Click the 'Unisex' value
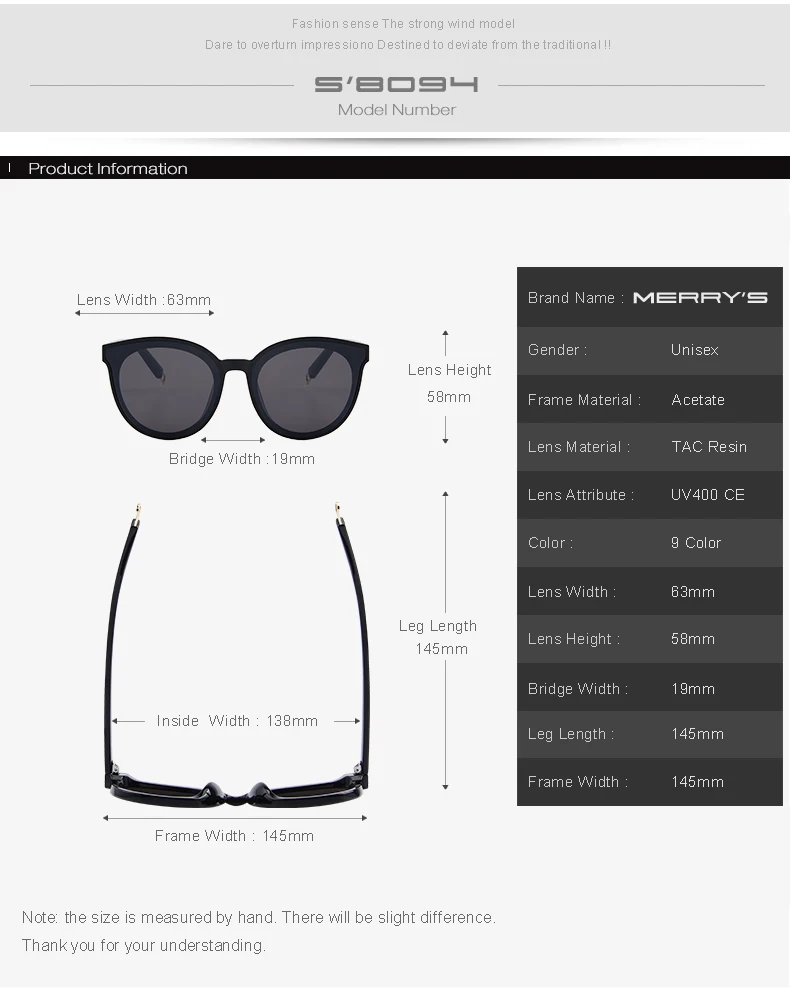The width and height of the screenshot is (790, 992). click(694, 350)
